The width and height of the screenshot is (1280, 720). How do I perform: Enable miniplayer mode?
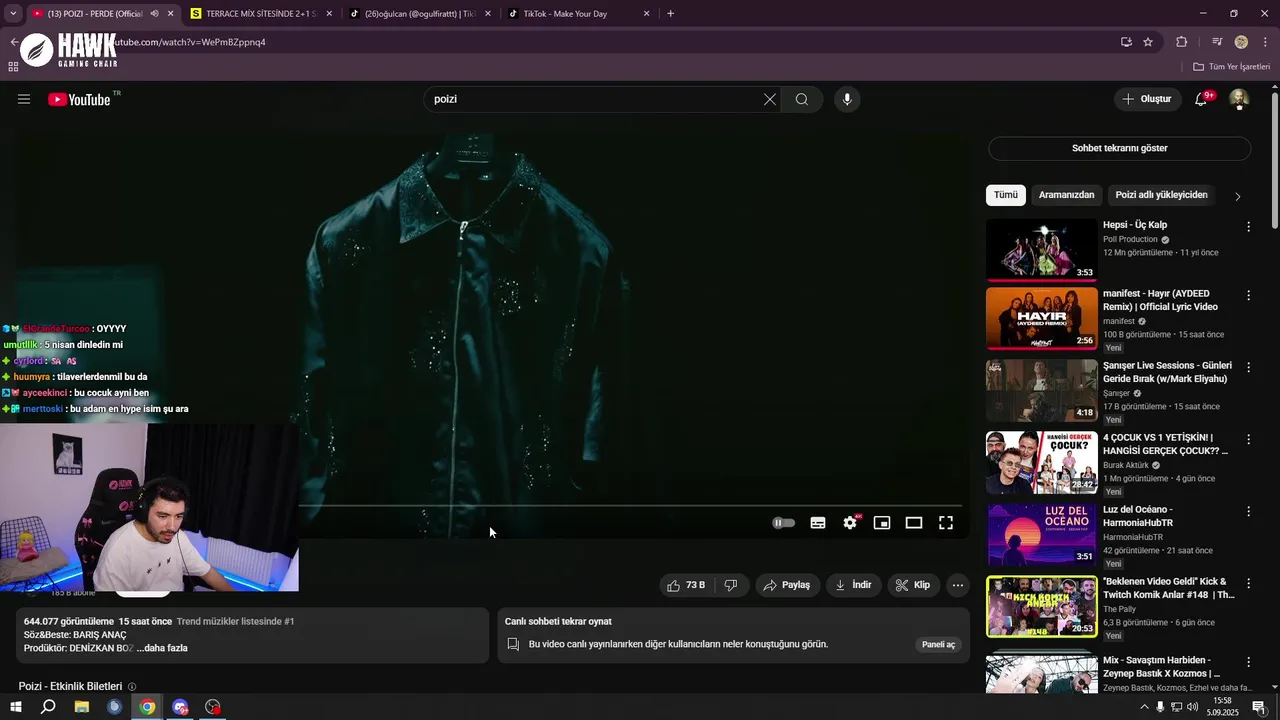(882, 523)
